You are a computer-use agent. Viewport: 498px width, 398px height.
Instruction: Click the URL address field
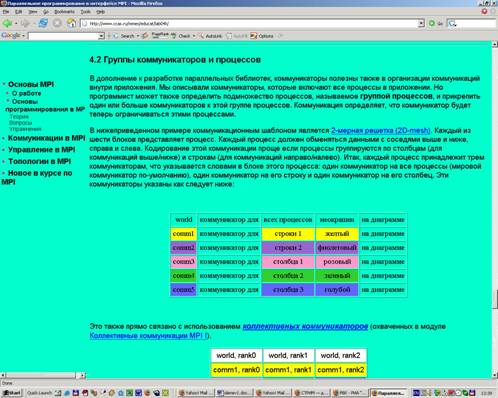pyautogui.click(x=249, y=23)
